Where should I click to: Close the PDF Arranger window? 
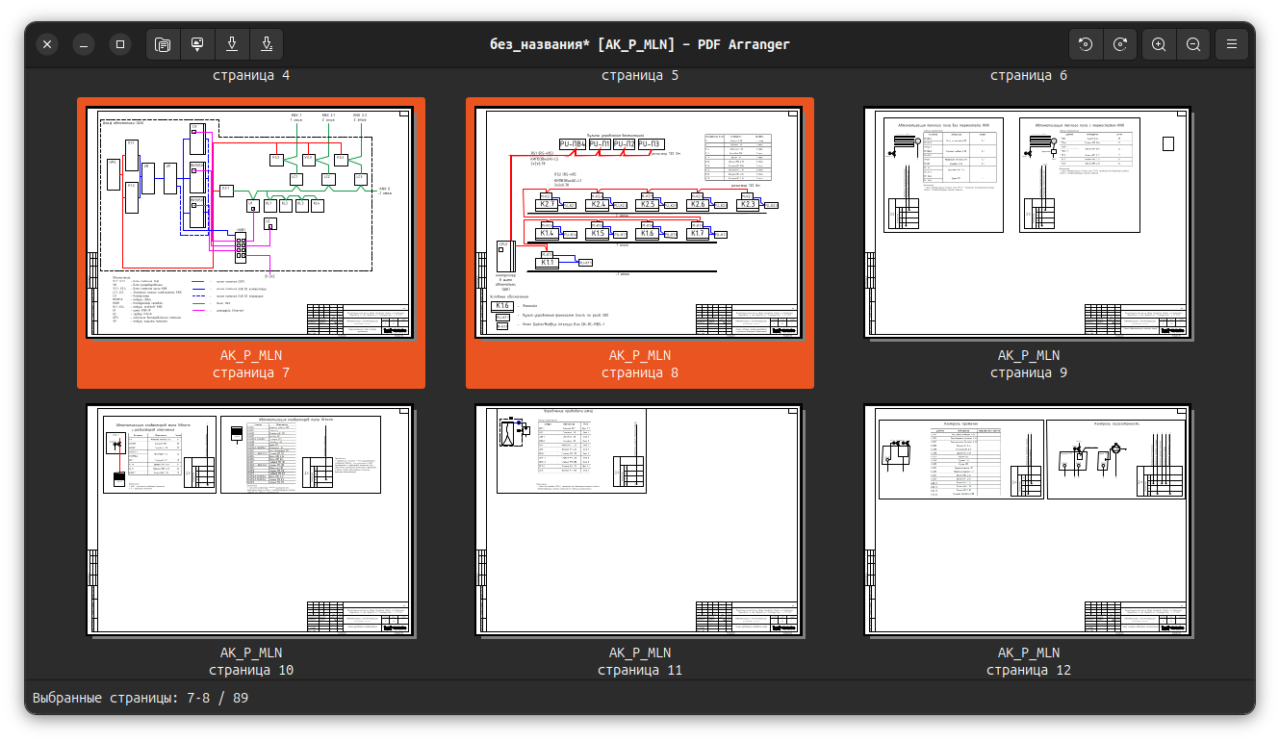[x=48, y=44]
